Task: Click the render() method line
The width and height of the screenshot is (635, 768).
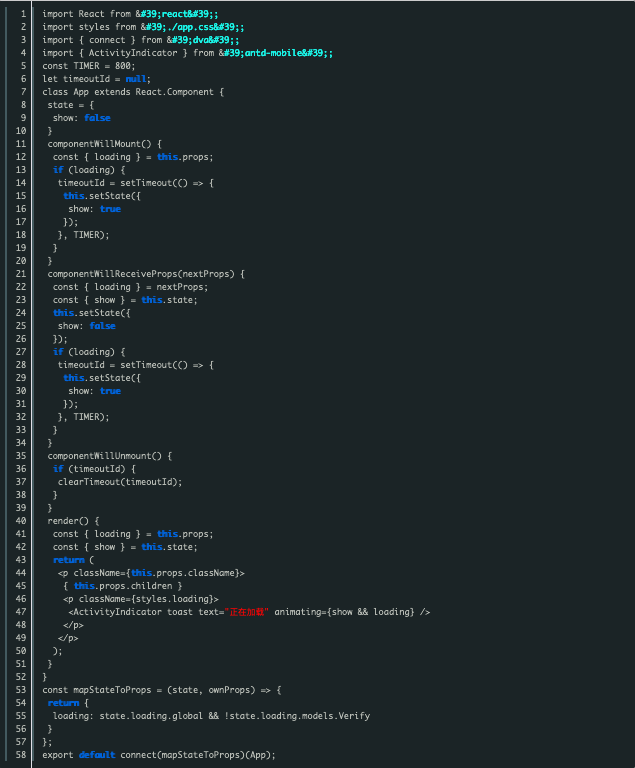Action: (x=74, y=520)
